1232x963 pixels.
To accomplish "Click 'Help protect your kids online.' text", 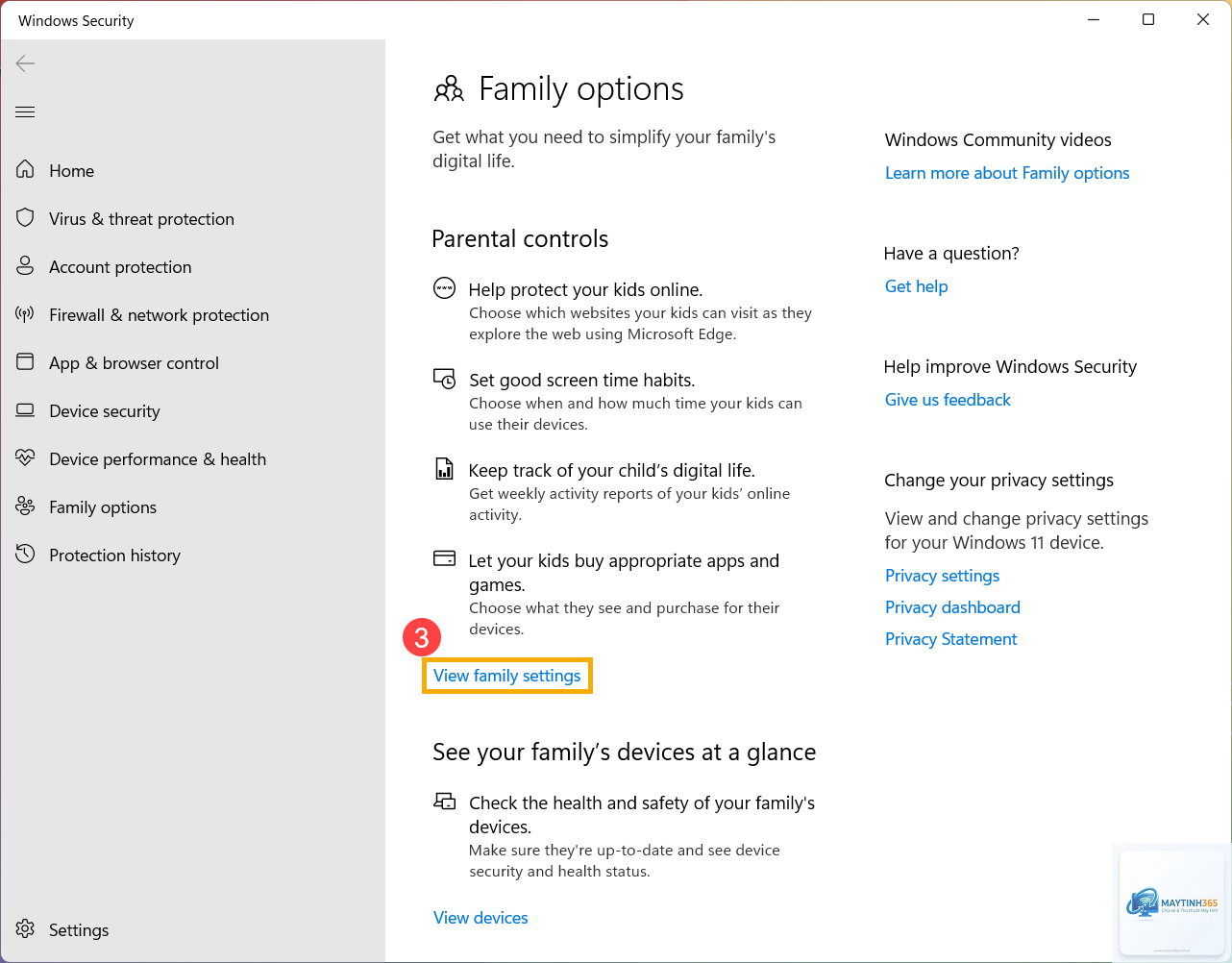I will click(x=585, y=290).
